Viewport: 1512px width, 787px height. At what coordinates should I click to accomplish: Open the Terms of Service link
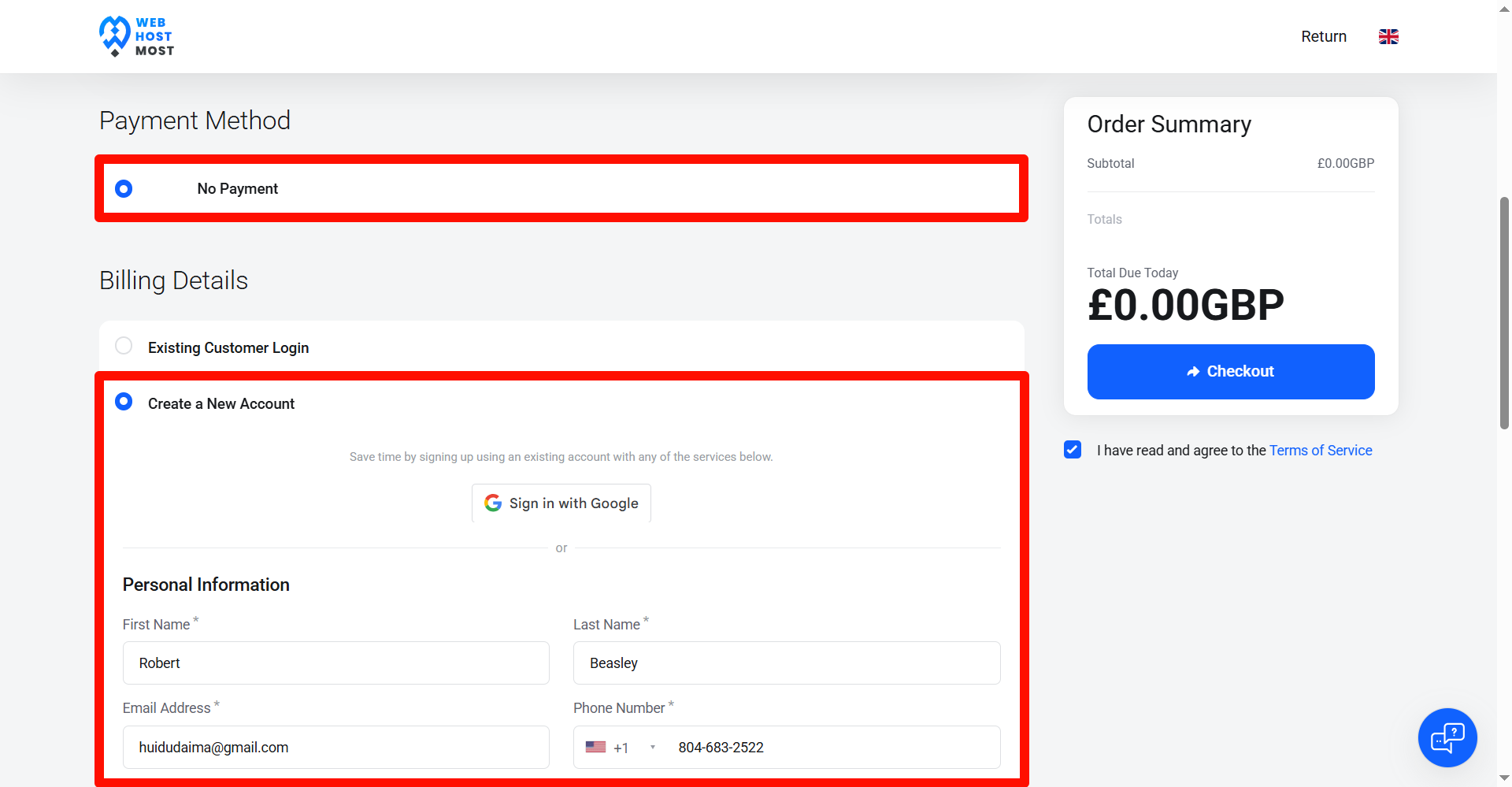coord(1321,450)
